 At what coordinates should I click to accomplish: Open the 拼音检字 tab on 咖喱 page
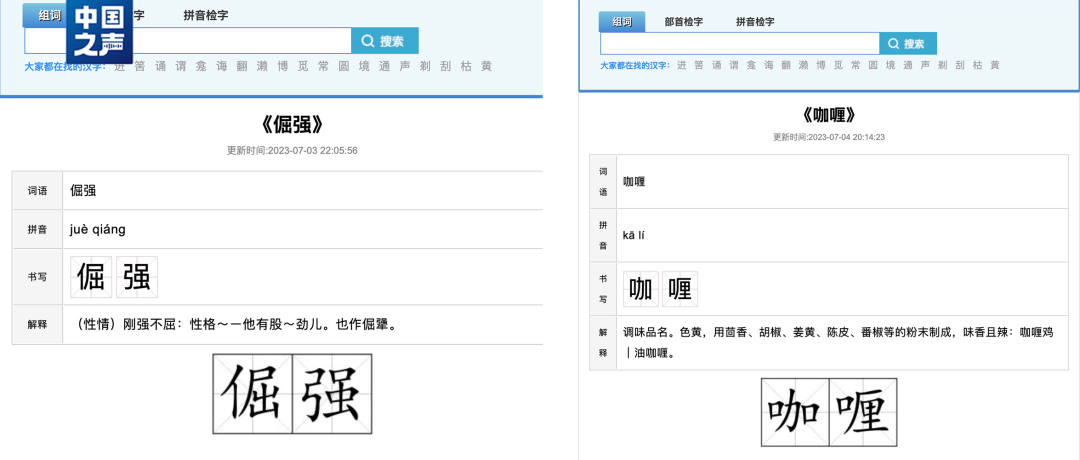pos(755,22)
